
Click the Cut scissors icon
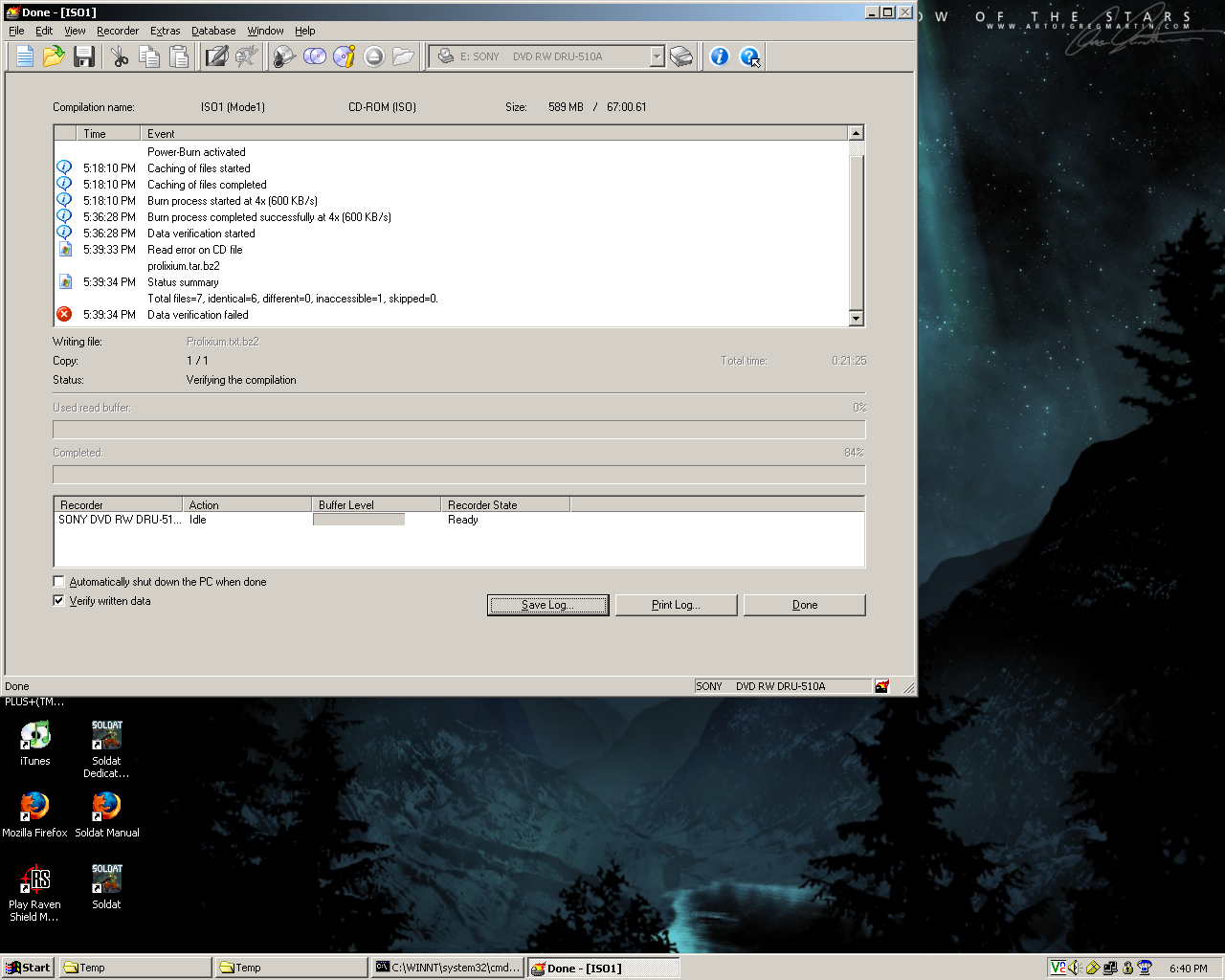[120, 56]
